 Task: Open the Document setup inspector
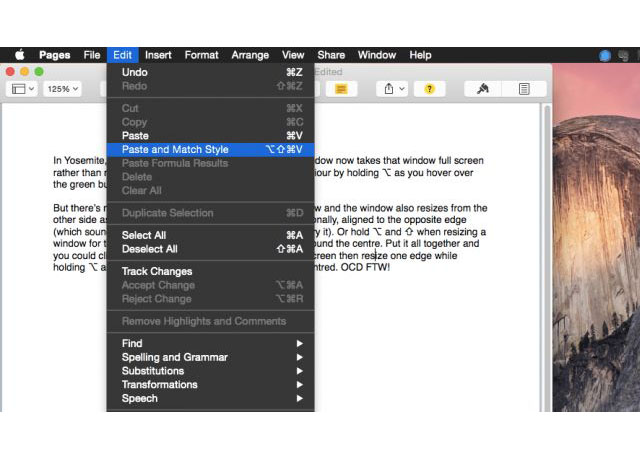(524, 89)
